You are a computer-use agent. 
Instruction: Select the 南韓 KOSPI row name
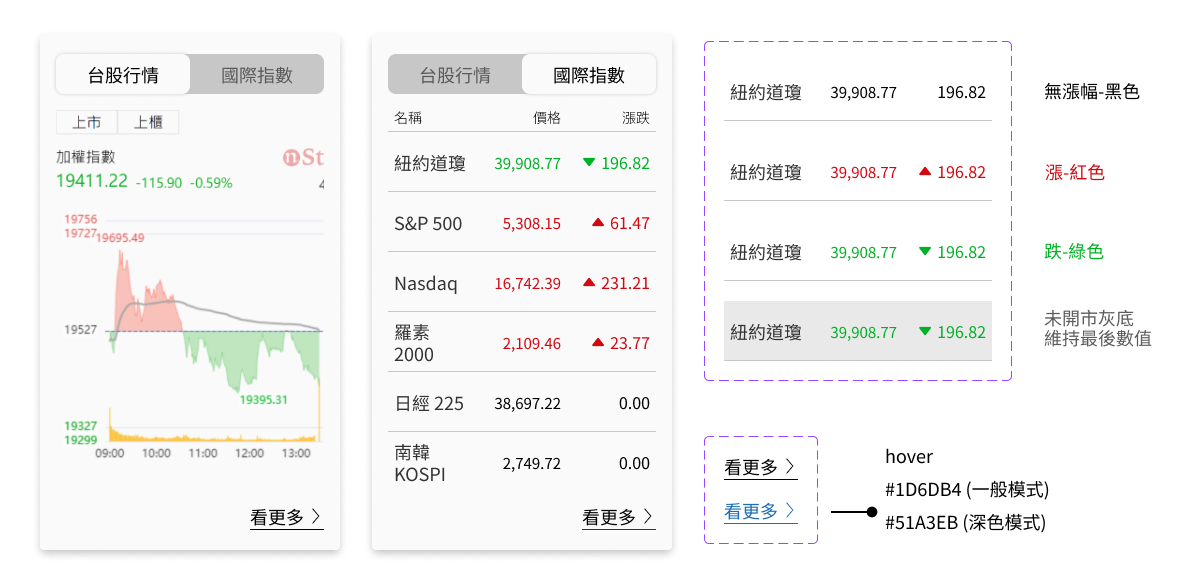(x=420, y=464)
